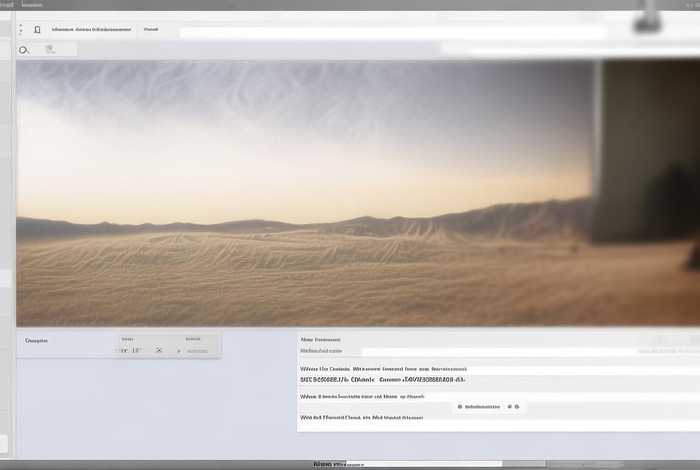Screen dimensions: 700x470
Task: Select the last radio dot in the details panel
Action: coord(519,407)
